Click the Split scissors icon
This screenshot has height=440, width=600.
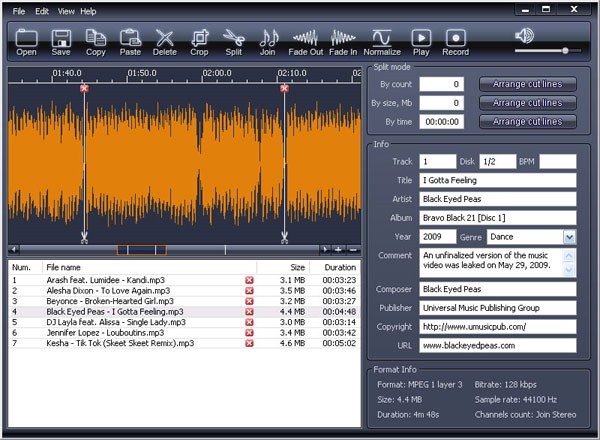click(x=234, y=40)
